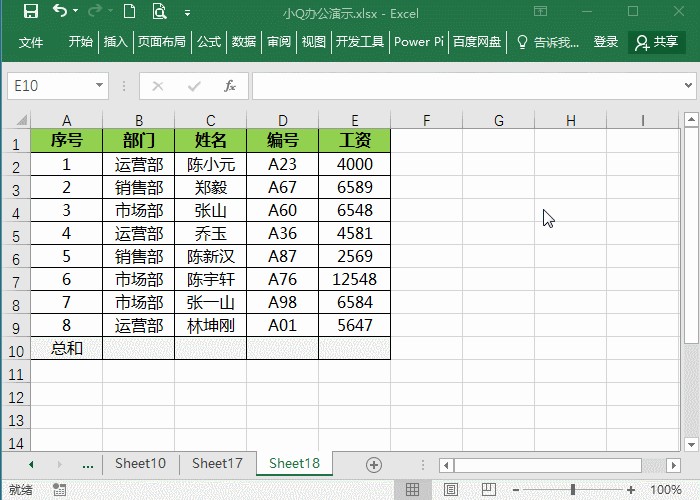Switch to Normal view layout
700x500 pixels.
412,490
